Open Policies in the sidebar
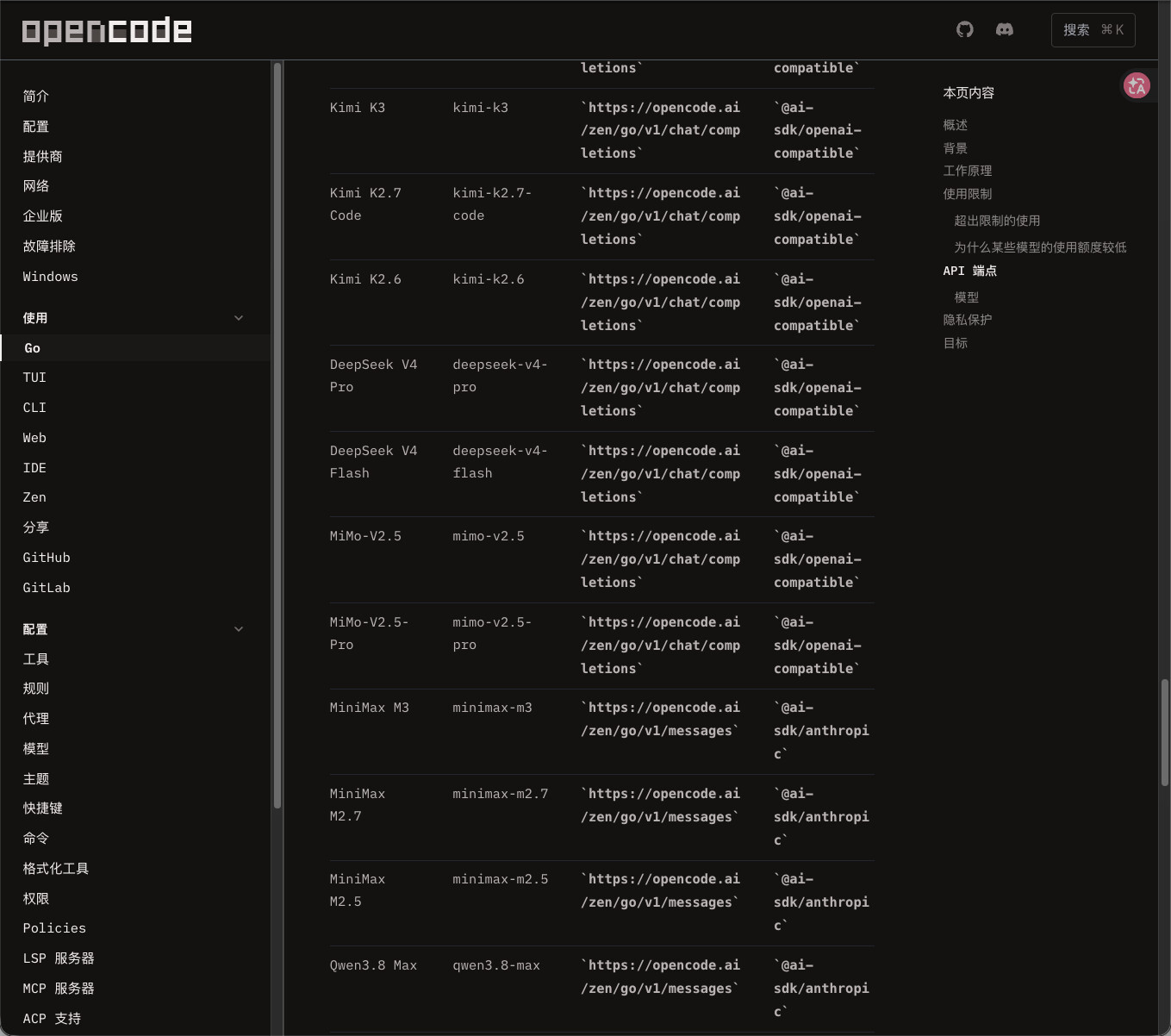This screenshot has width=1171, height=1036. point(54,928)
